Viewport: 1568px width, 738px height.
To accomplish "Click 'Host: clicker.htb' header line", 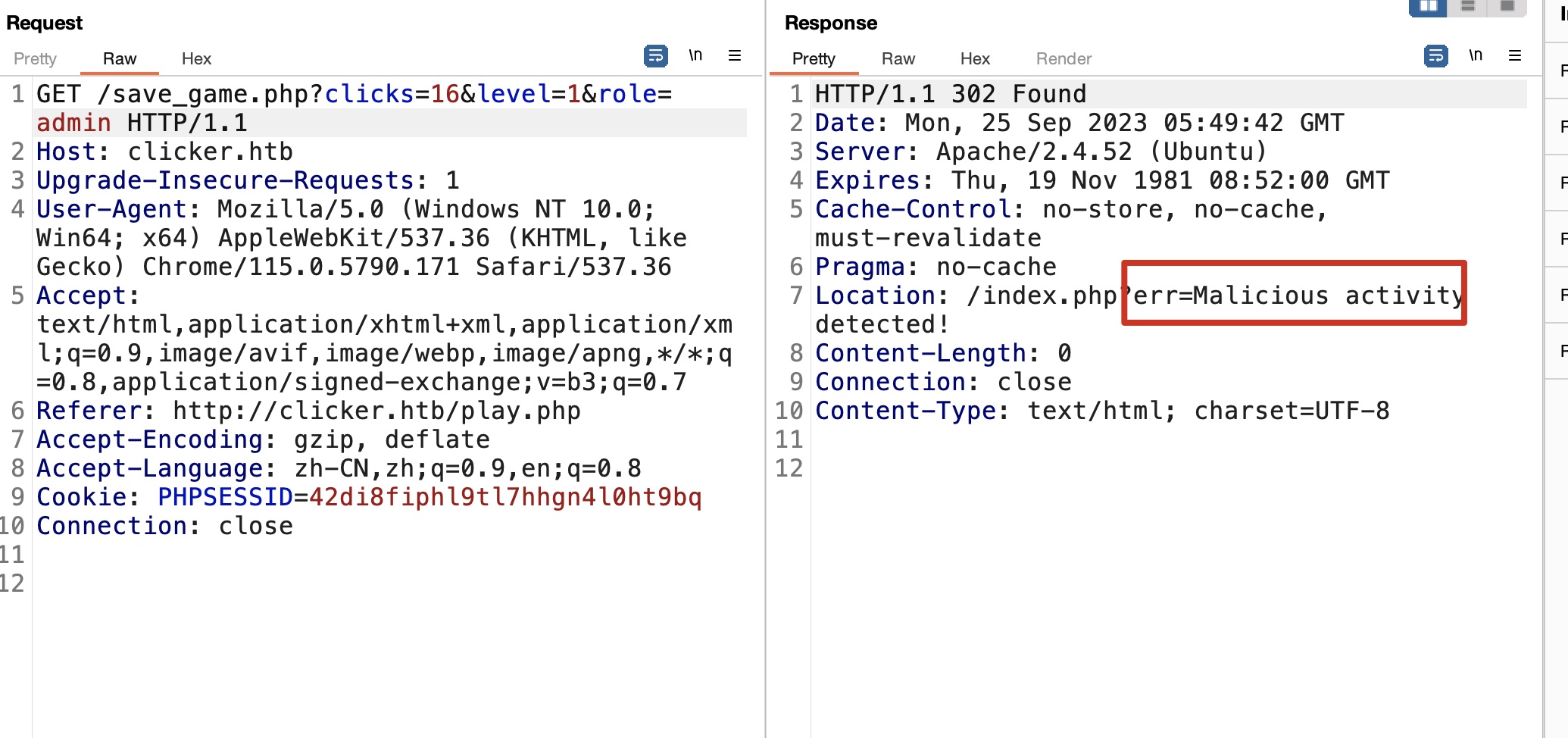I will [x=164, y=152].
